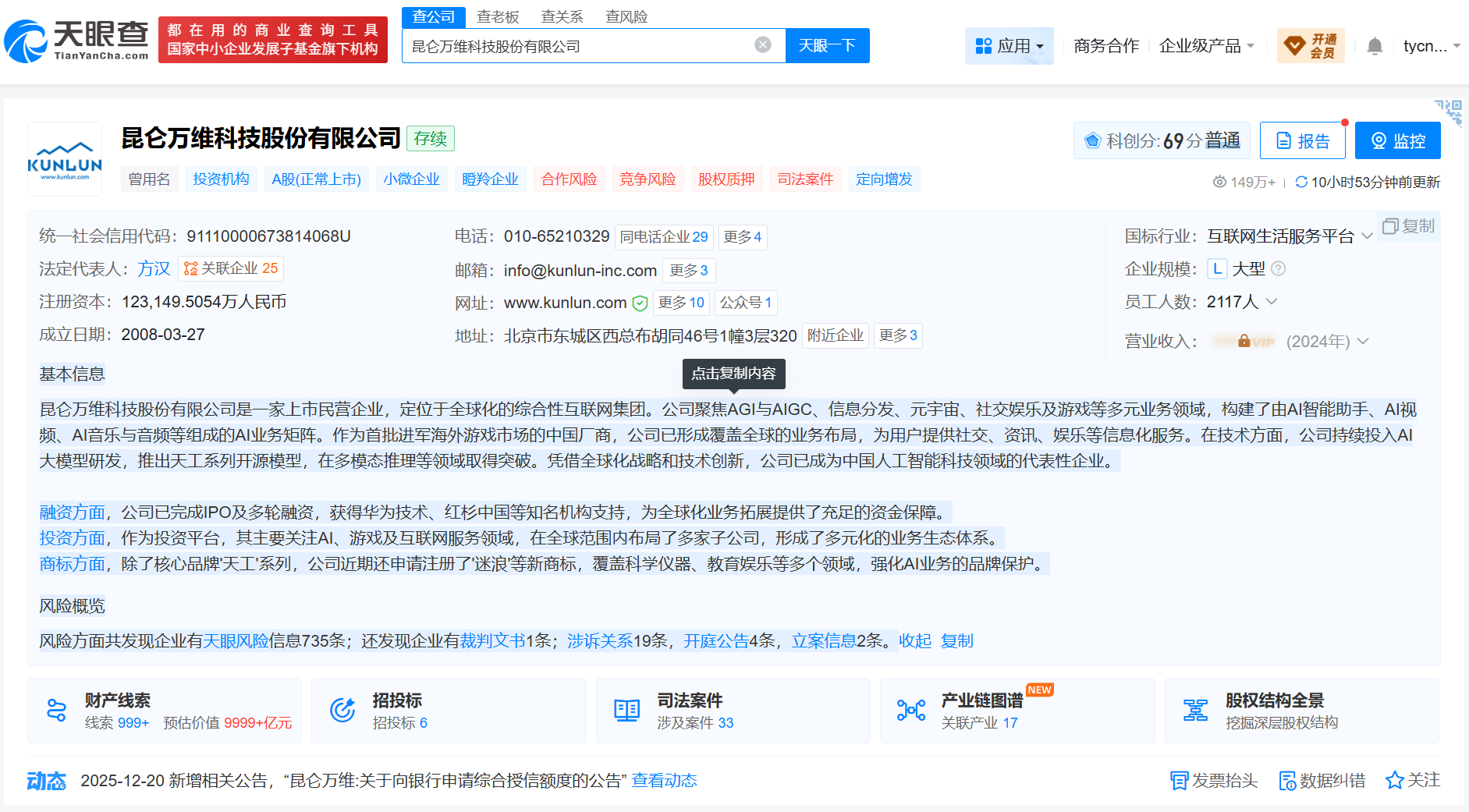Image resolution: width=1469 pixels, height=812 pixels.
Task: Open 查看动态 link
Action: point(665,781)
